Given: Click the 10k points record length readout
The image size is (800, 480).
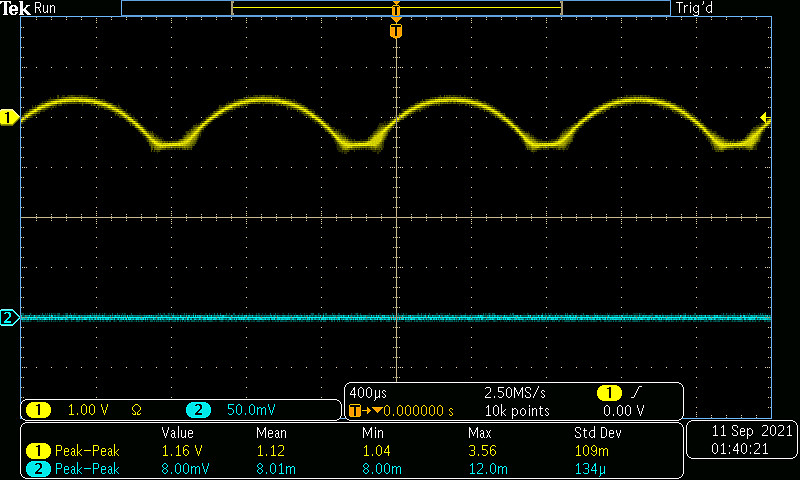Looking at the screenshot, I should click(517, 411).
